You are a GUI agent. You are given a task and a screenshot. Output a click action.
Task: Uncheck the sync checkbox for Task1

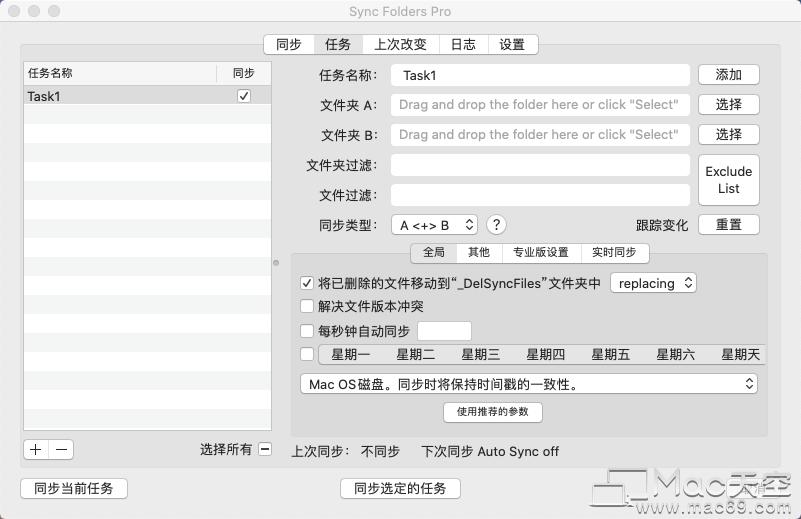[x=244, y=96]
